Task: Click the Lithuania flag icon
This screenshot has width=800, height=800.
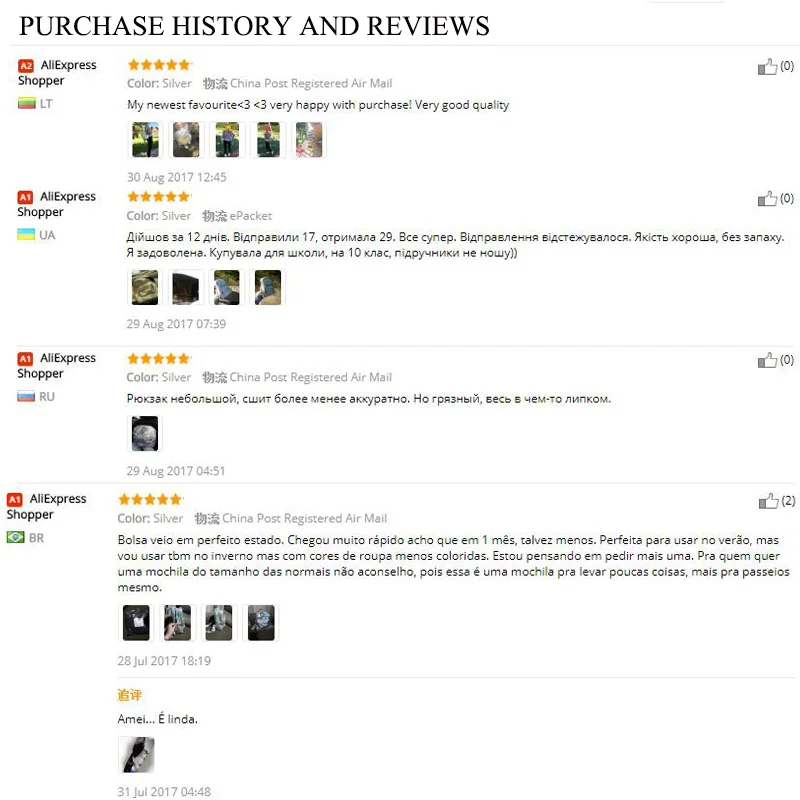Action: coord(27,103)
